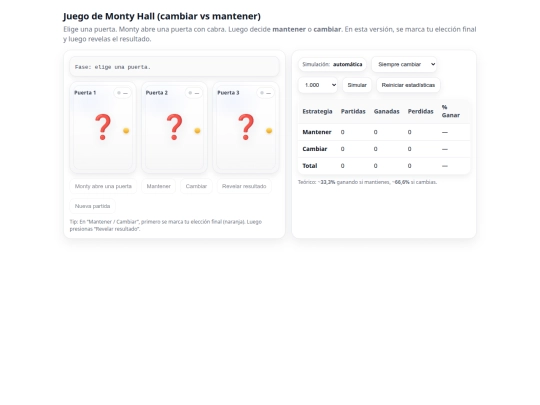Viewport: 540px width, 405px height.
Task: Start a Nueva partida
Action: click(92, 206)
